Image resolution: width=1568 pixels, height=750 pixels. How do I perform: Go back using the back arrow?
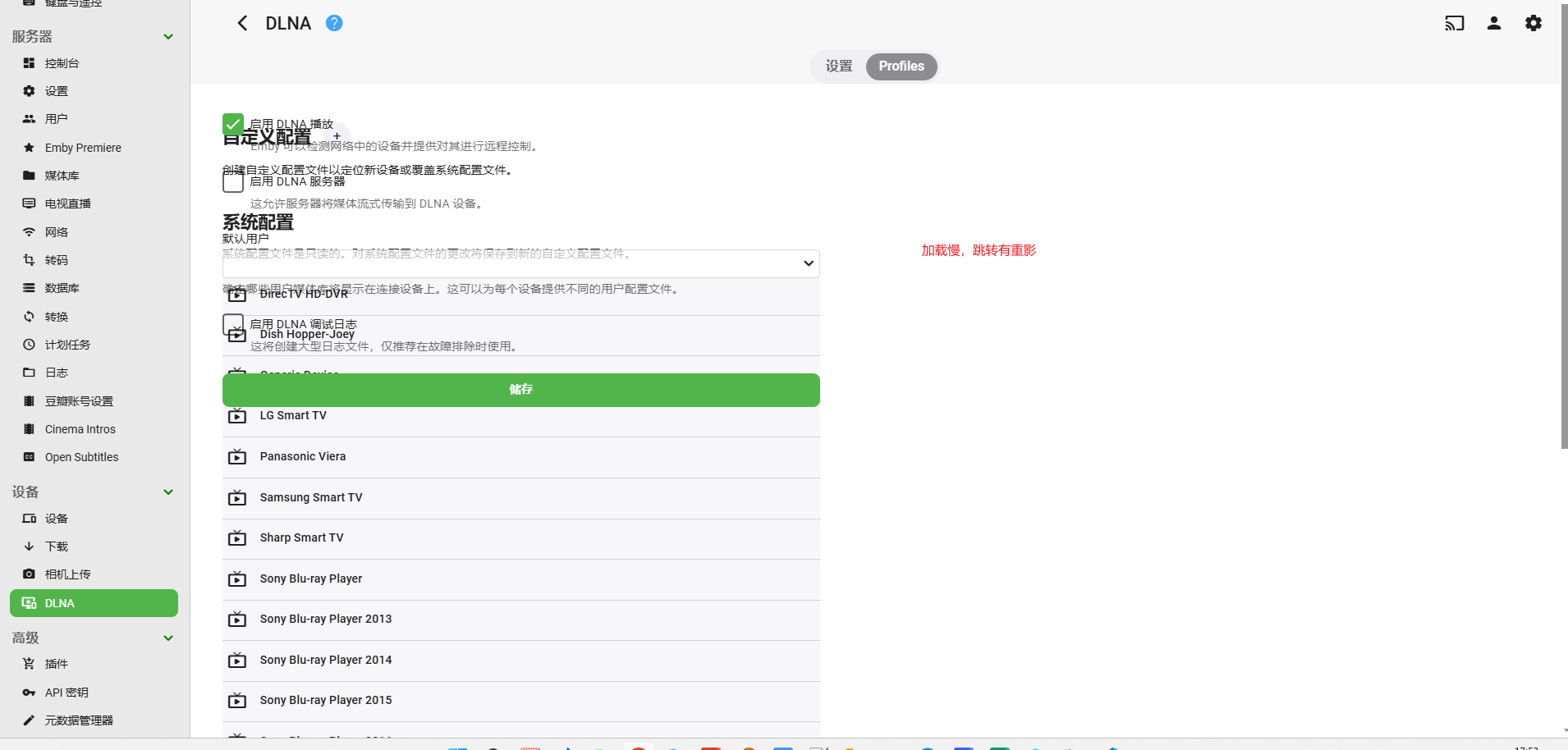pyautogui.click(x=242, y=24)
